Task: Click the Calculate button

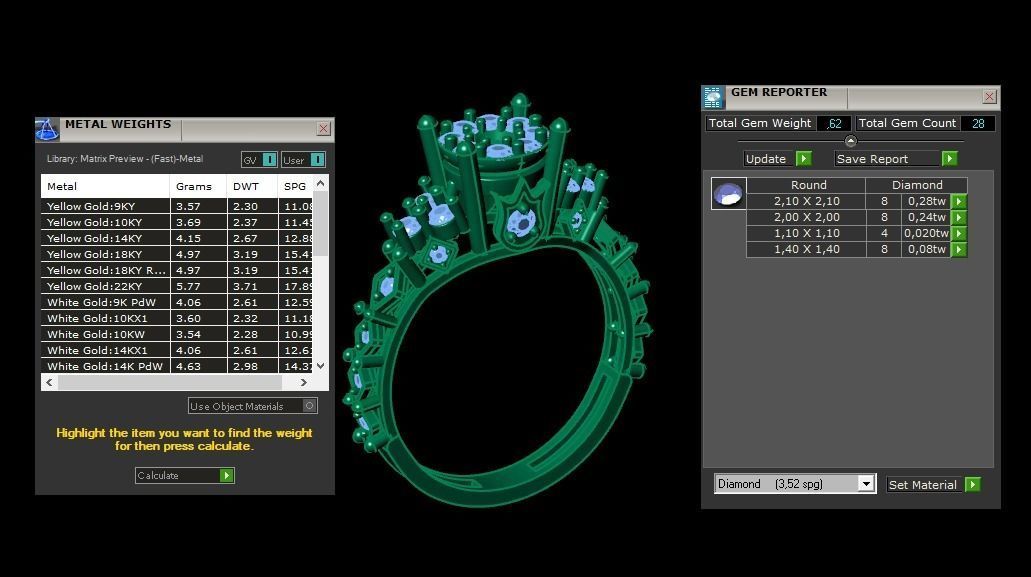Action: 185,475
